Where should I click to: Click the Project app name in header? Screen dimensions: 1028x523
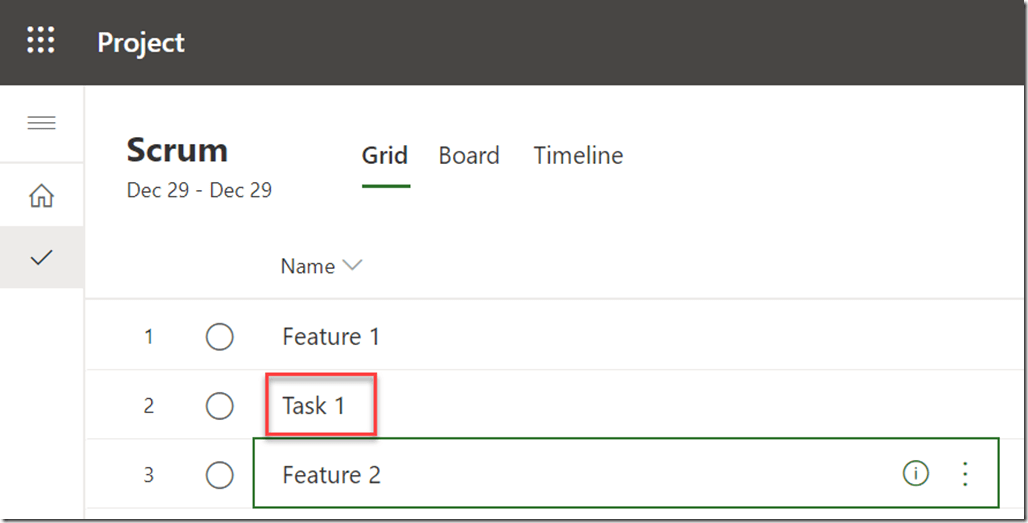pyautogui.click(x=141, y=43)
